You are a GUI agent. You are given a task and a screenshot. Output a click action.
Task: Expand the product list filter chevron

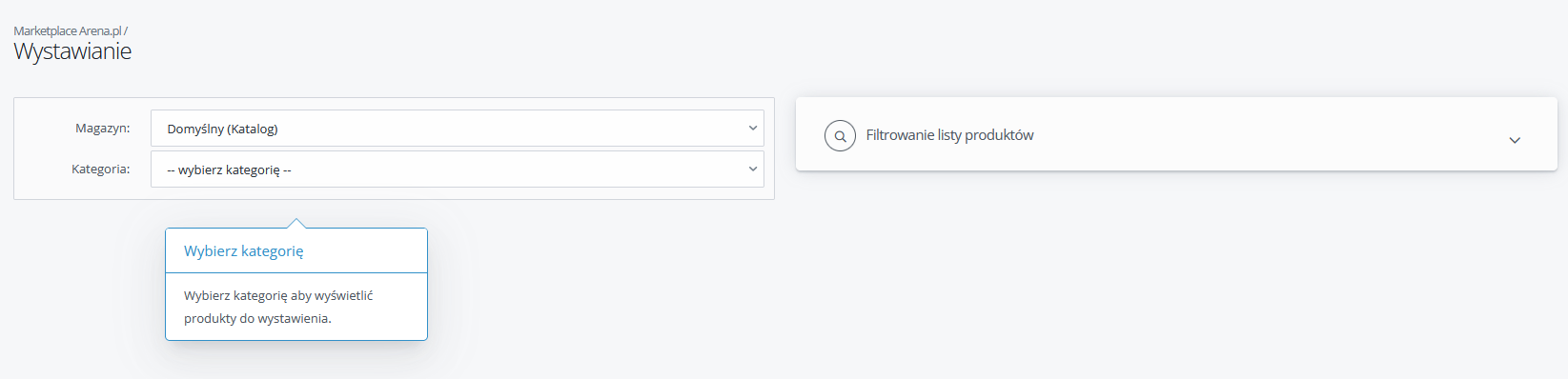pos(1515,140)
